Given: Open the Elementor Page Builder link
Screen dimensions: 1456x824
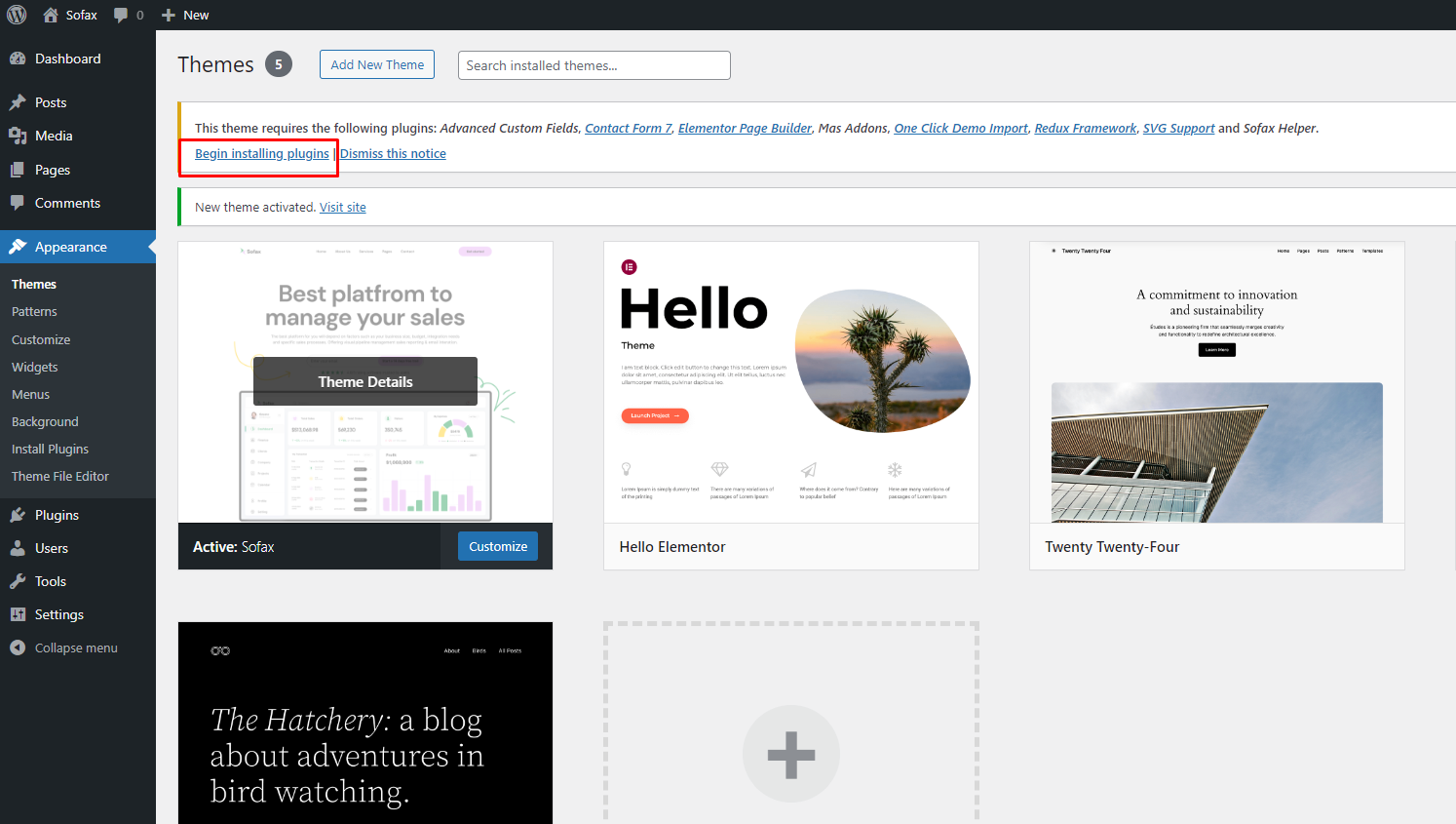Looking at the screenshot, I should coord(745,128).
